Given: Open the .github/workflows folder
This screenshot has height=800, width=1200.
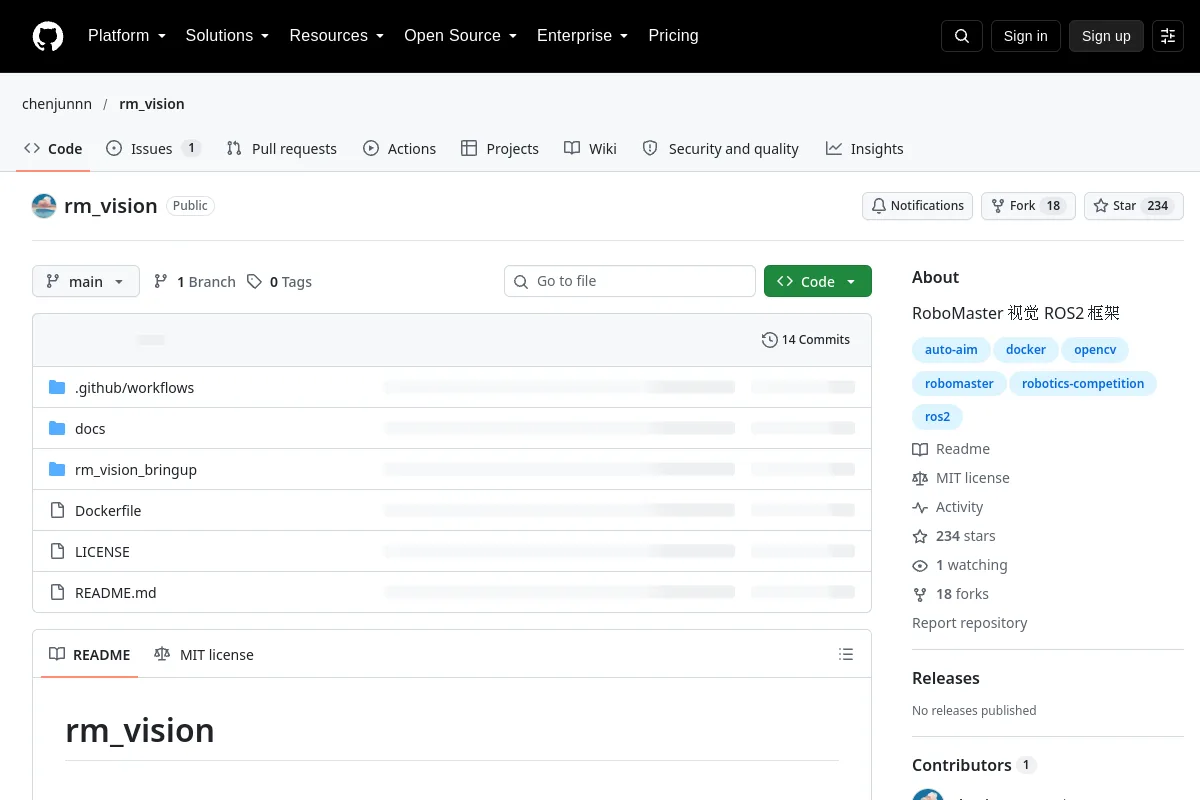Looking at the screenshot, I should [x=134, y=387].
